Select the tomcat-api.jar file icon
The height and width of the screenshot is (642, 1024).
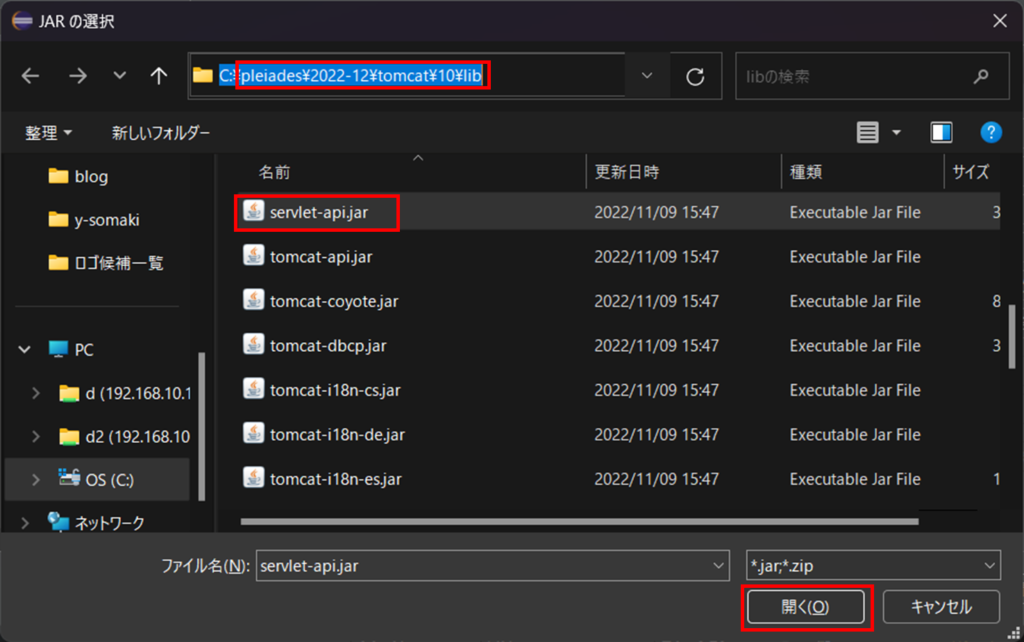click(254, 256)
